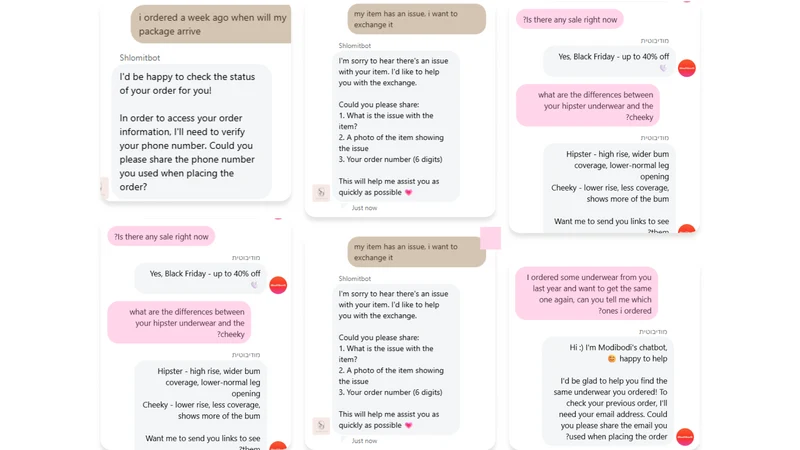
Task: Click the Hipster and Cheeky description reply in the bottom-left chat
Action: coord(201,406)
